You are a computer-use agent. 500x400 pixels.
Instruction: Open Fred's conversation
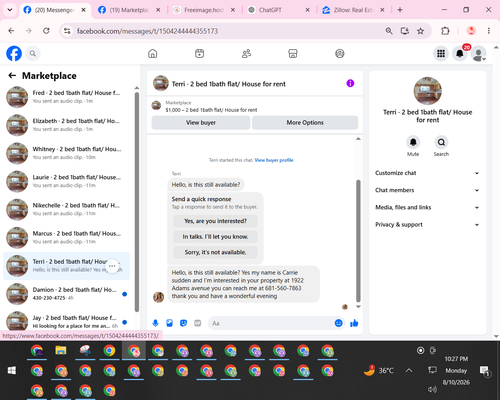[x=67, y=97]
